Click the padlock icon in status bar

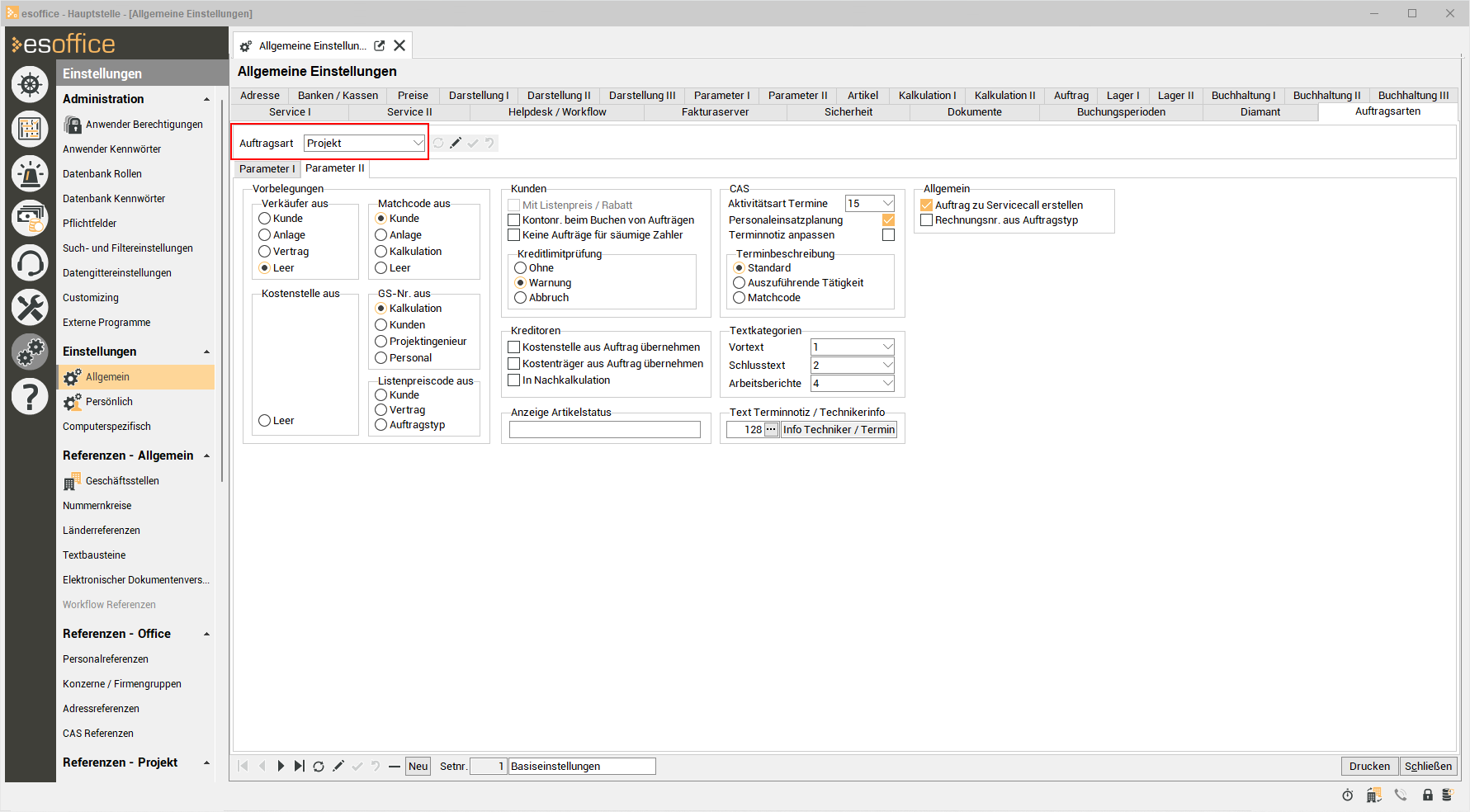(x=1427, y=795)
